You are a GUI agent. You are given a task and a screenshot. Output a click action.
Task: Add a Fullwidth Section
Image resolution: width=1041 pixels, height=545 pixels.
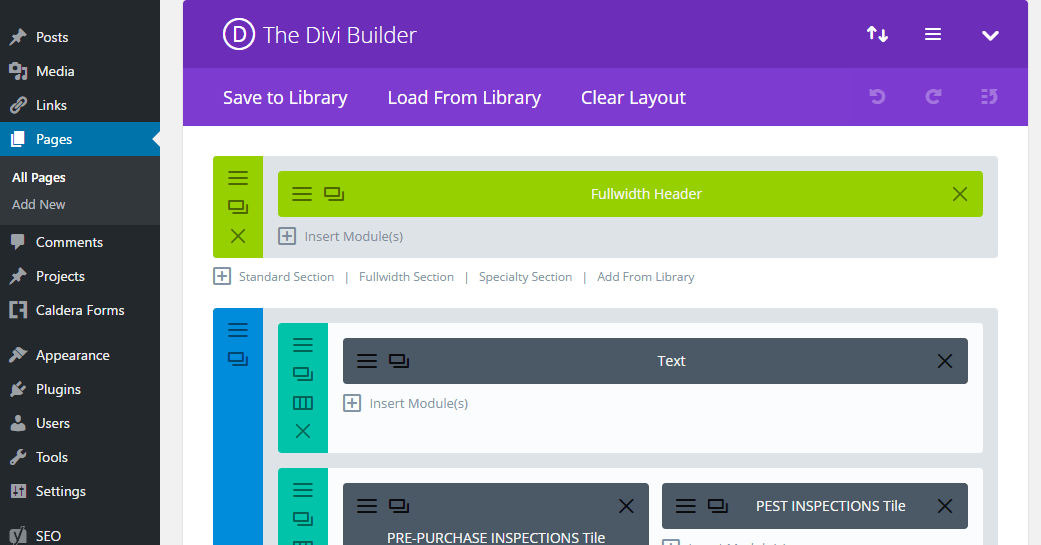point(406,277)
